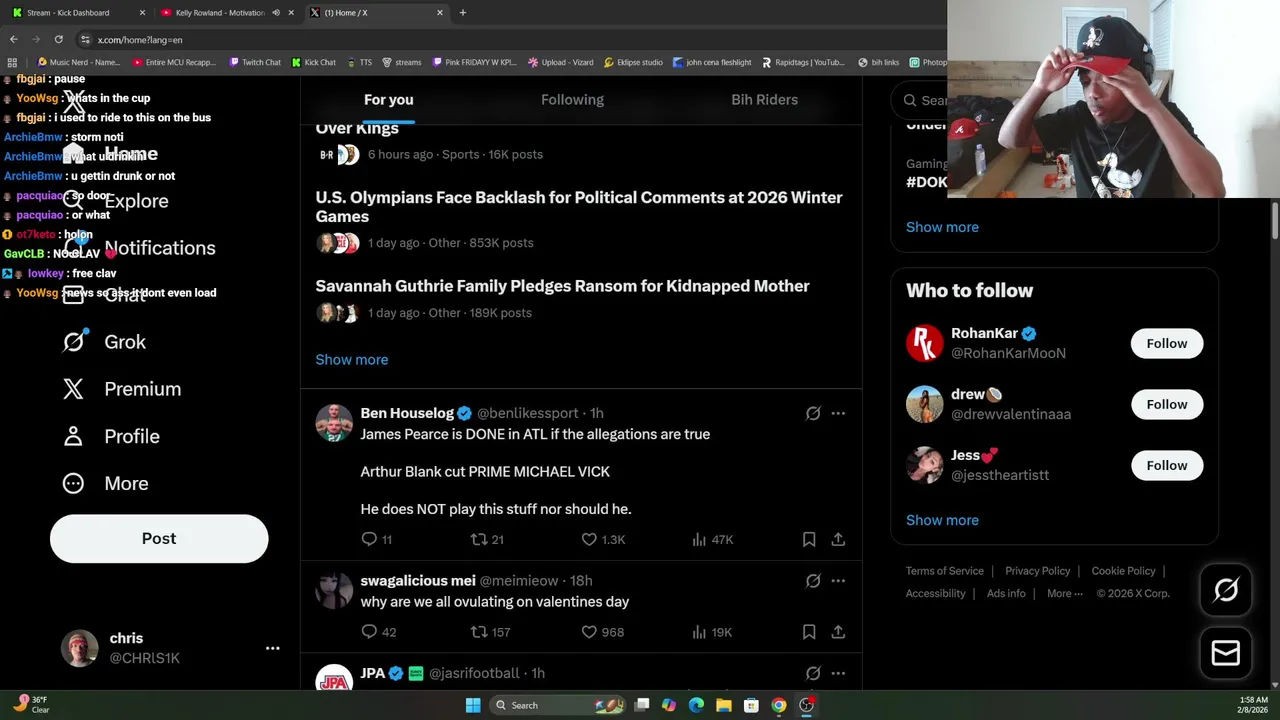Open Chrome from the taskbar
This screenshot has width=1280, height=720.
click(779, 705)
